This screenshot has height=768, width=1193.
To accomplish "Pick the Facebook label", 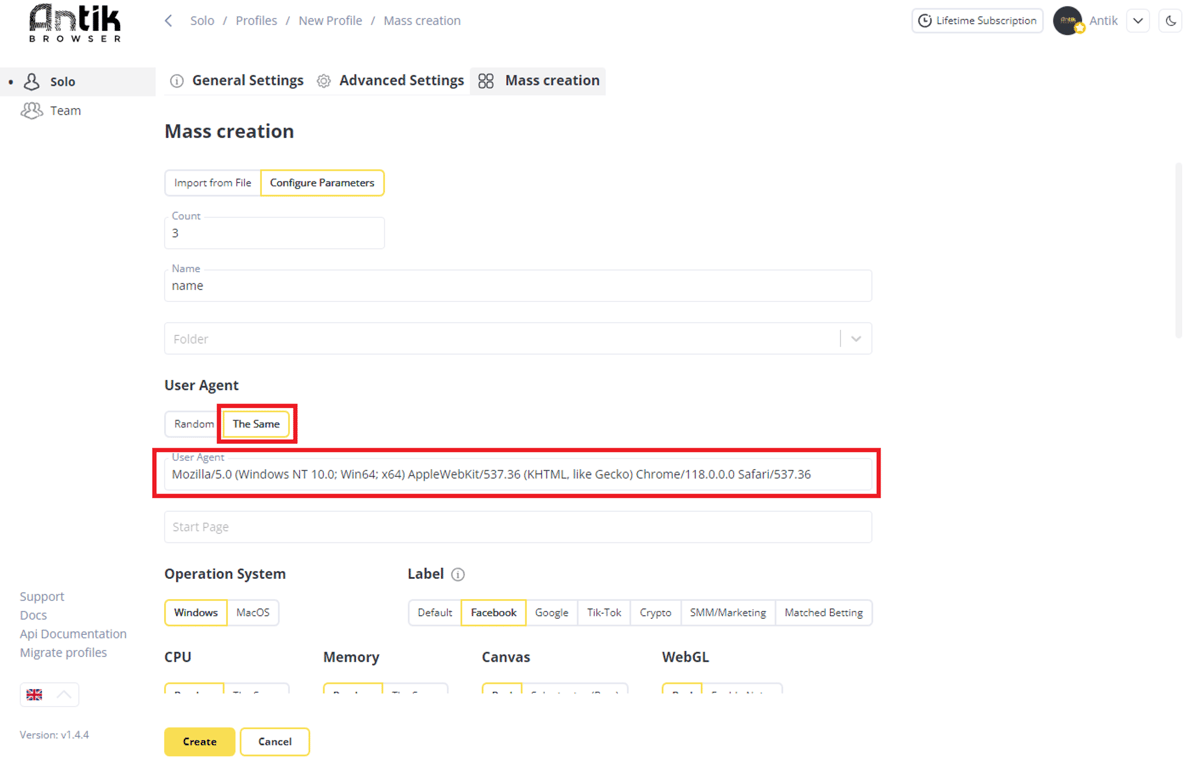I will [x=494, y=613].
